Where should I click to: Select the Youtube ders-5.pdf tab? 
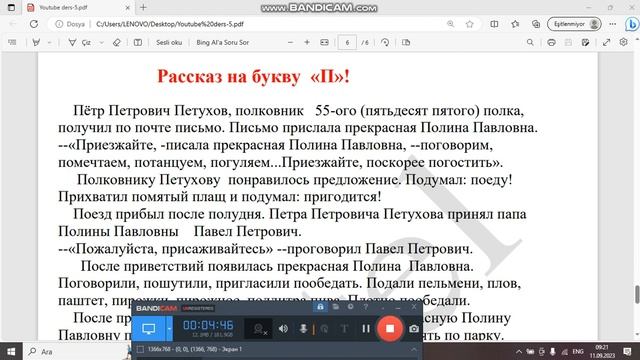pos(78,7)
